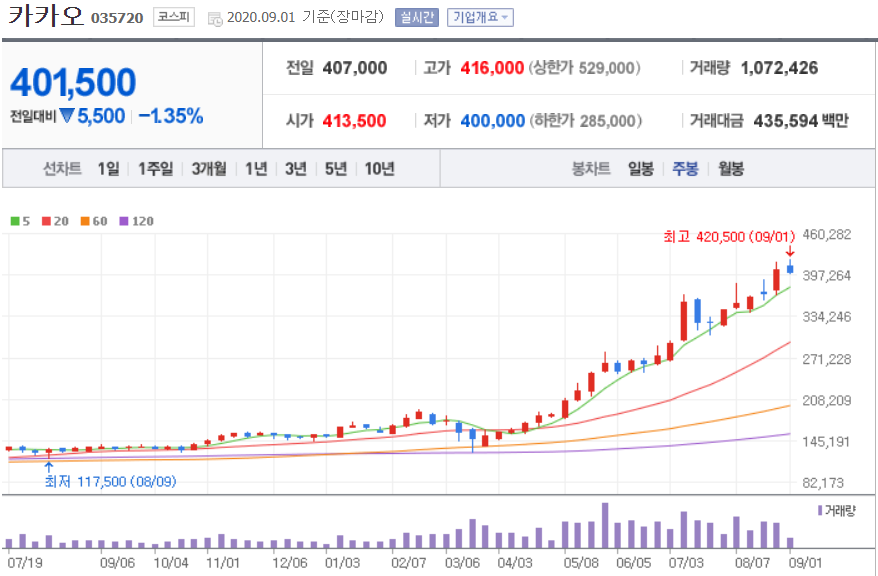Click the 실시간 real-time button
The height and width of the screenshot is (576, 878).
(x=417, y=17)
